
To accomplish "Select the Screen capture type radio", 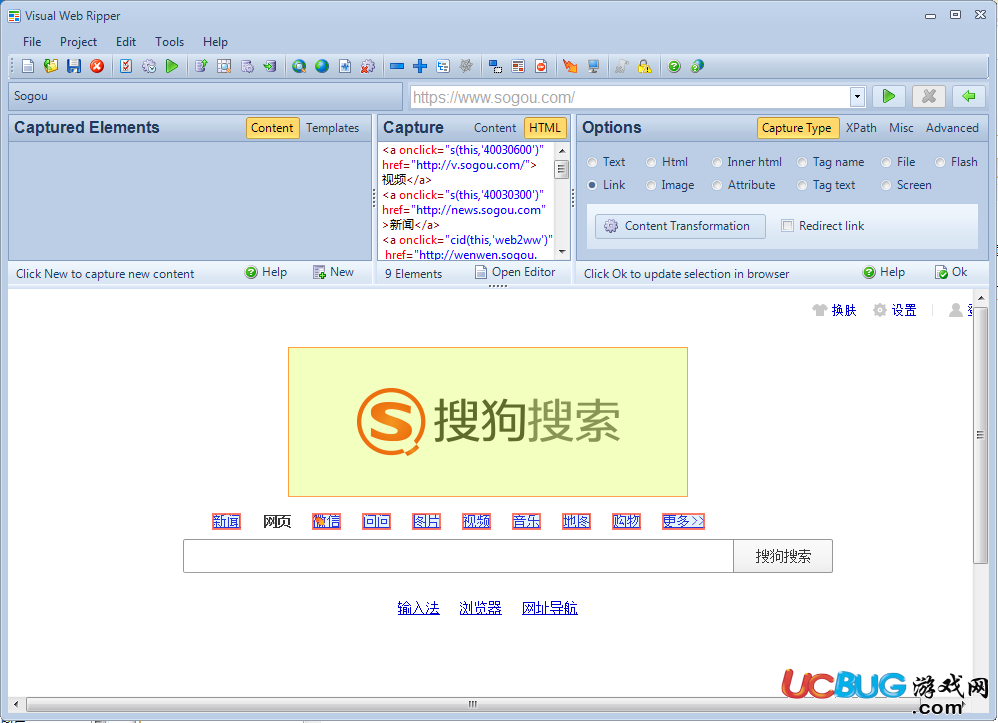I will [887, 185].
